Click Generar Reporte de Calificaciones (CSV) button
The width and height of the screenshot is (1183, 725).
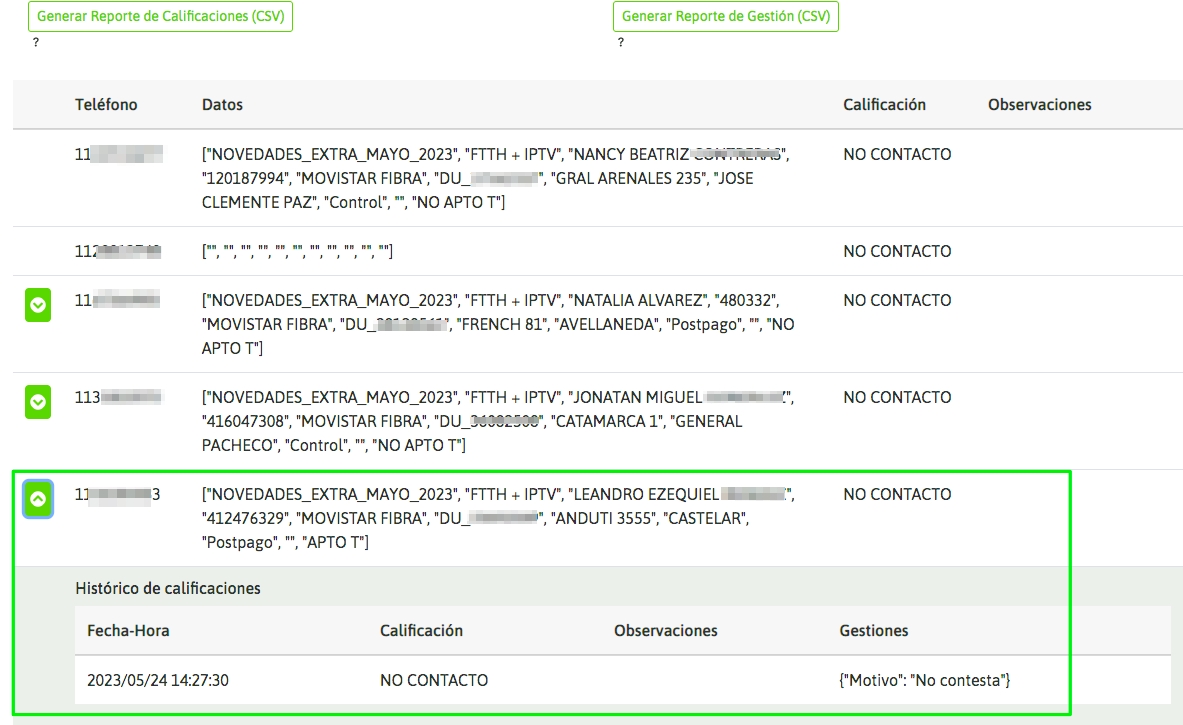(160, 17)
